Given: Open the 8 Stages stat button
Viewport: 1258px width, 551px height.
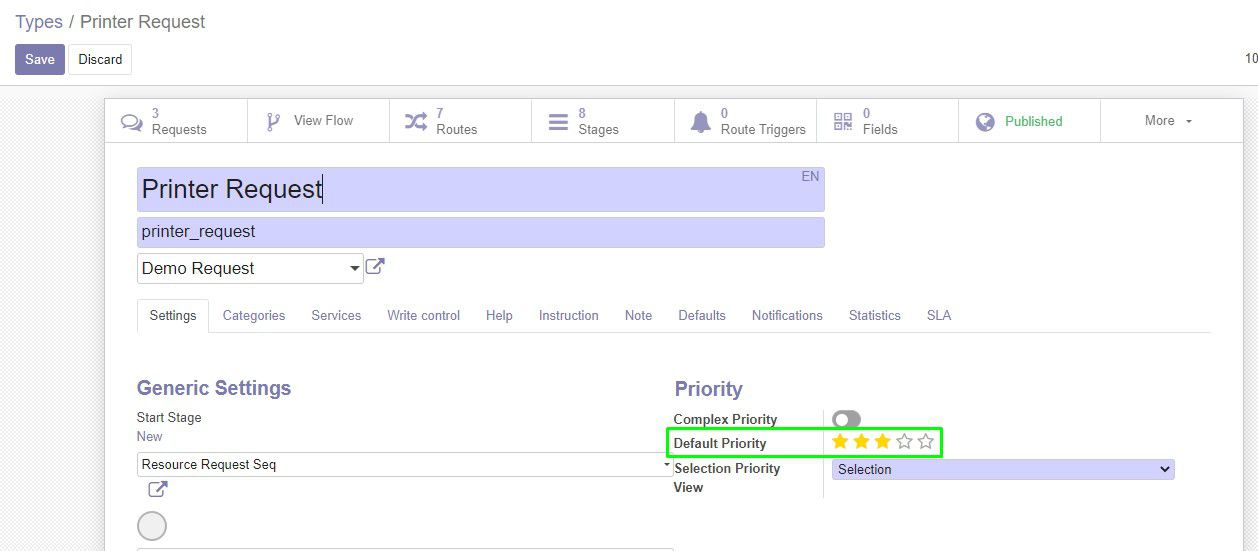Looking at the screenshot, I should tap(603, 121).
